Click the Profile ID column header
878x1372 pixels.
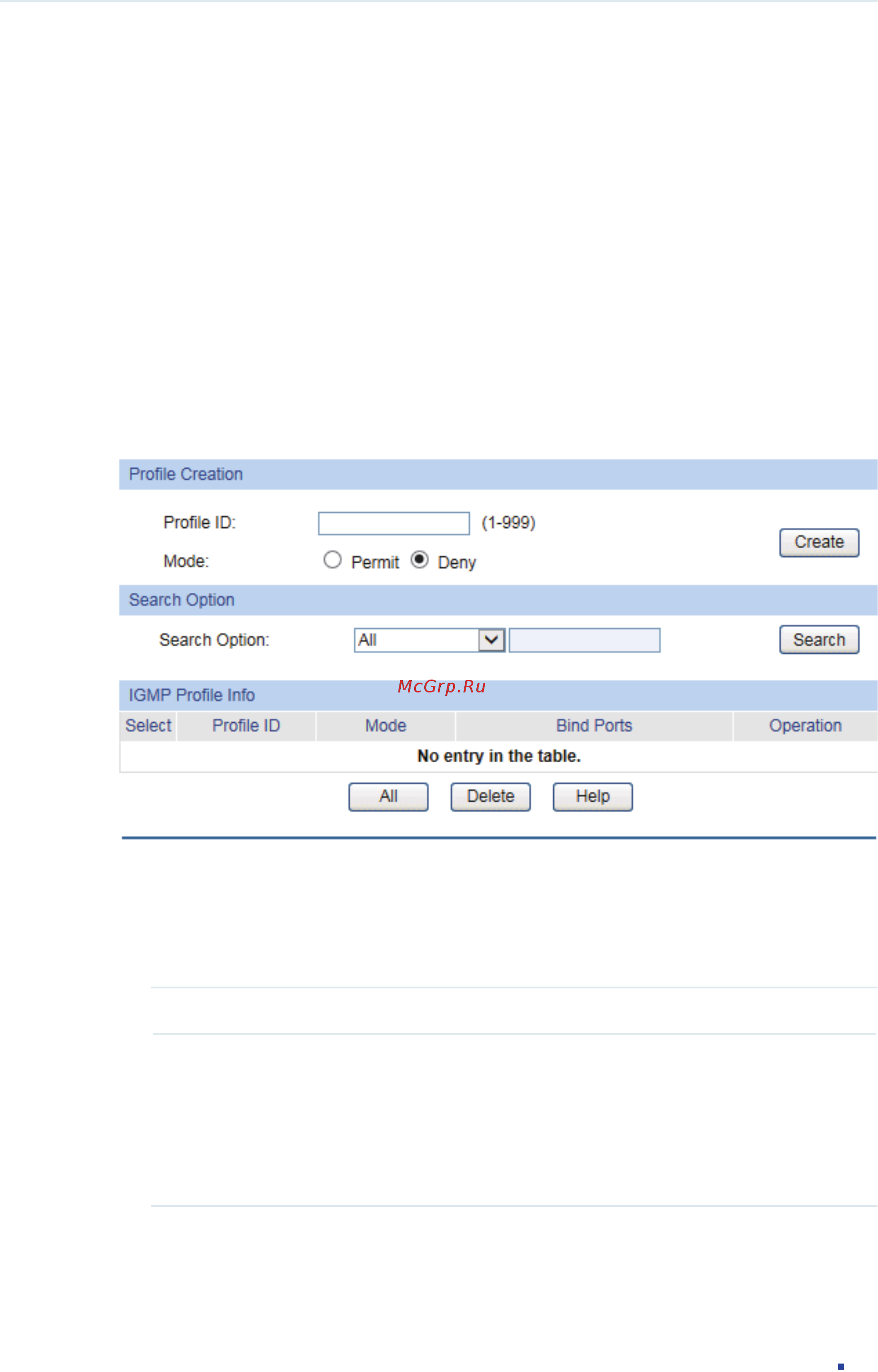pyautogui.click(x=246, y=726)
